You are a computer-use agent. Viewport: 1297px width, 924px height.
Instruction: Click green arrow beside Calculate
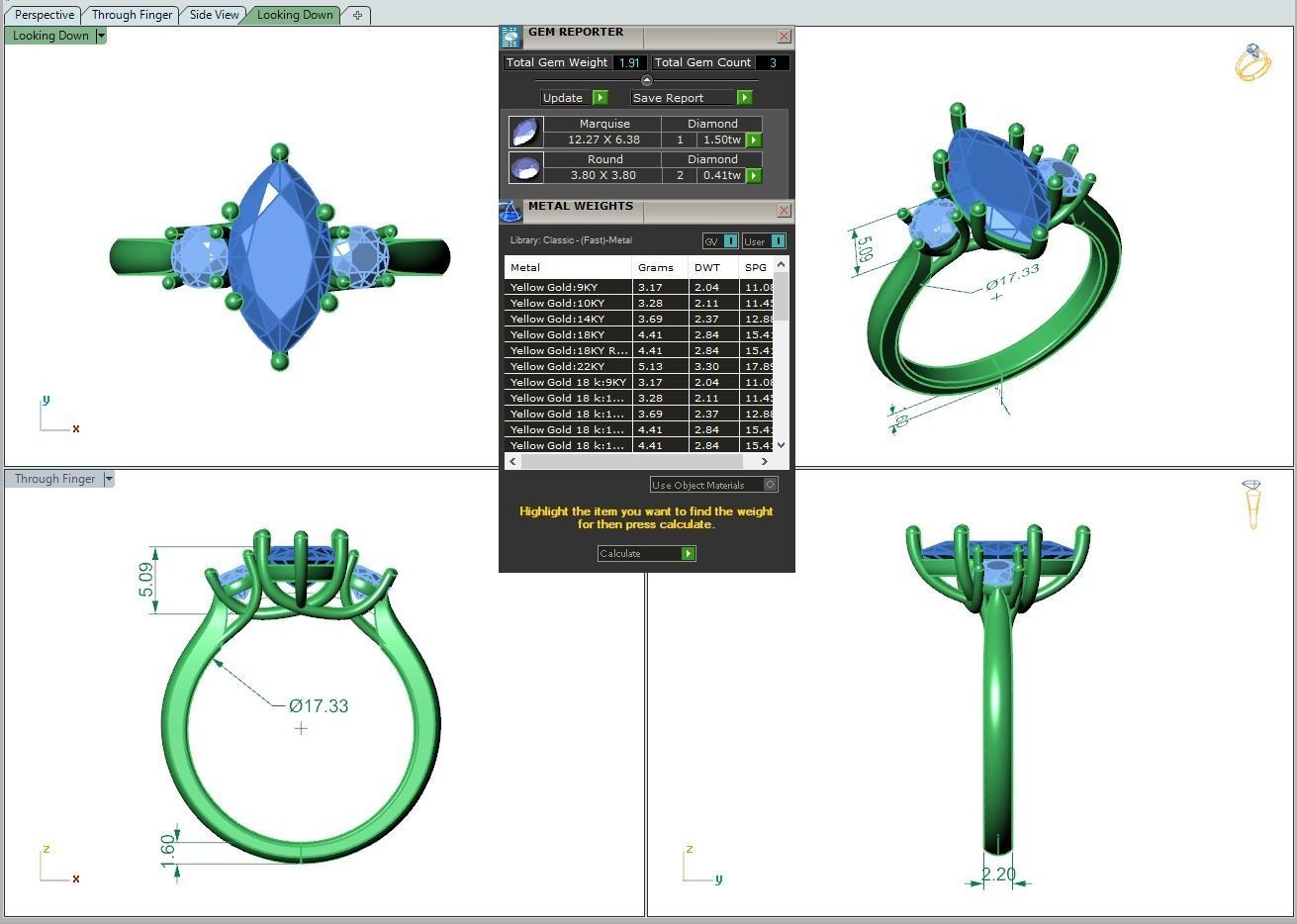point(688,553)
